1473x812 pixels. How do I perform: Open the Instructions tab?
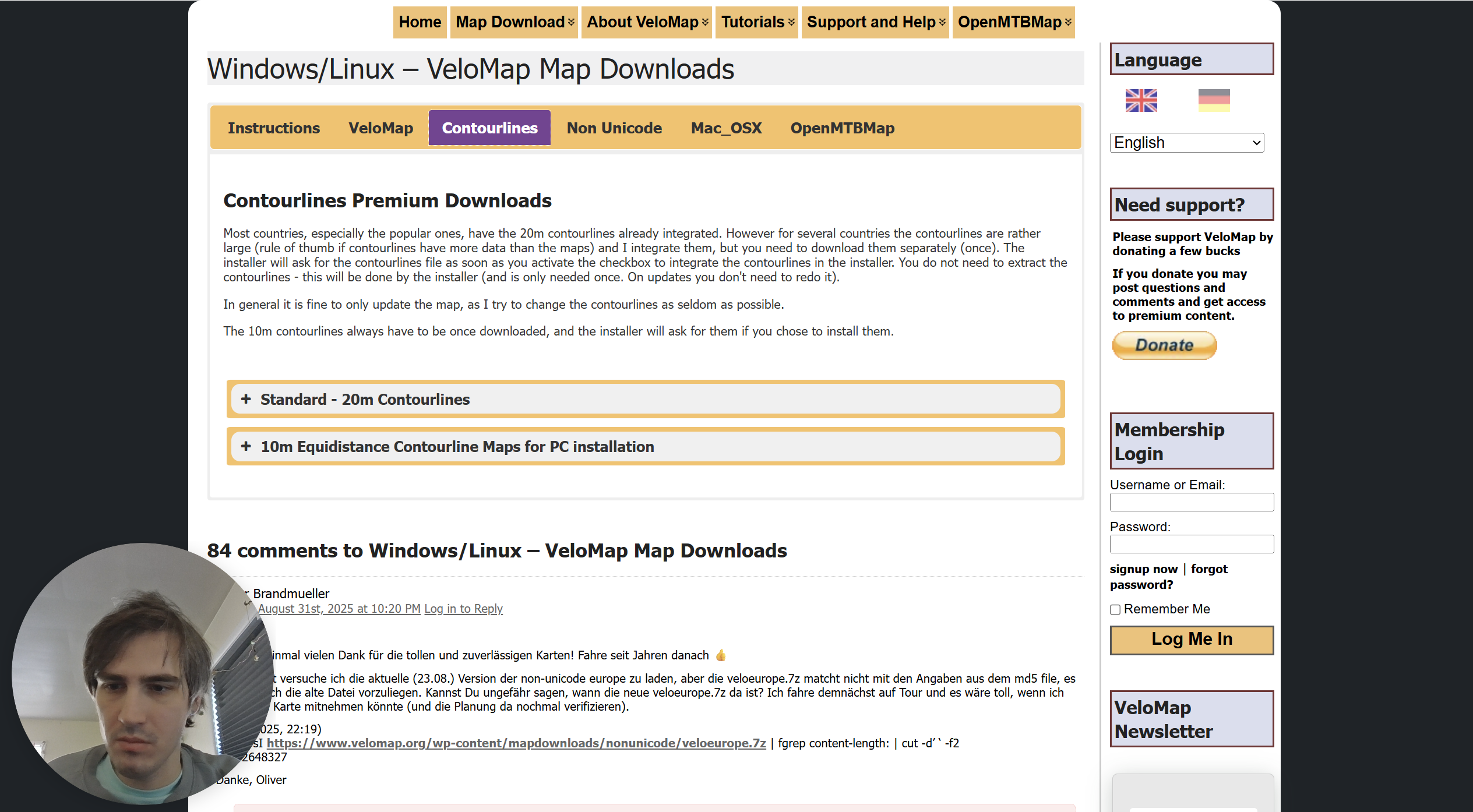274,128
